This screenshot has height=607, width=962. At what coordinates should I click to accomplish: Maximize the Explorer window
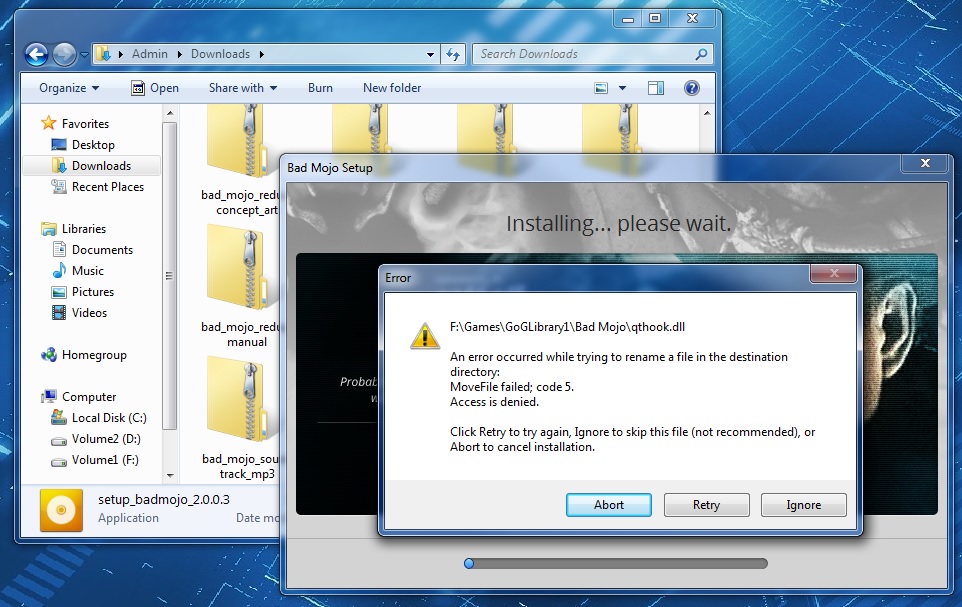coord(655,18)
